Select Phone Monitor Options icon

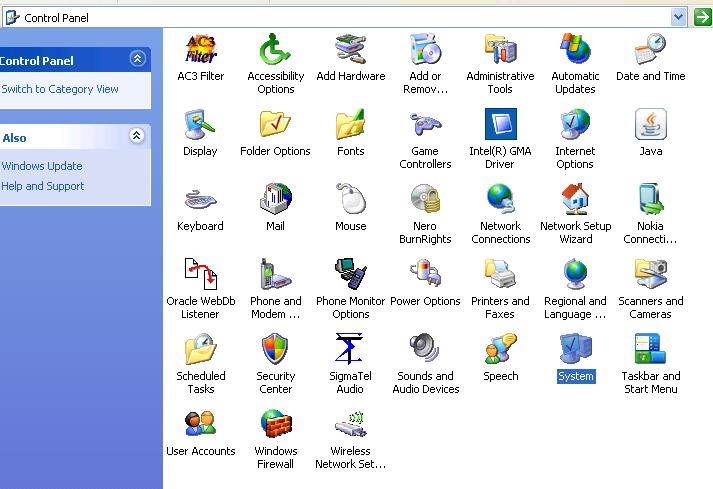(x=351, y=274)
